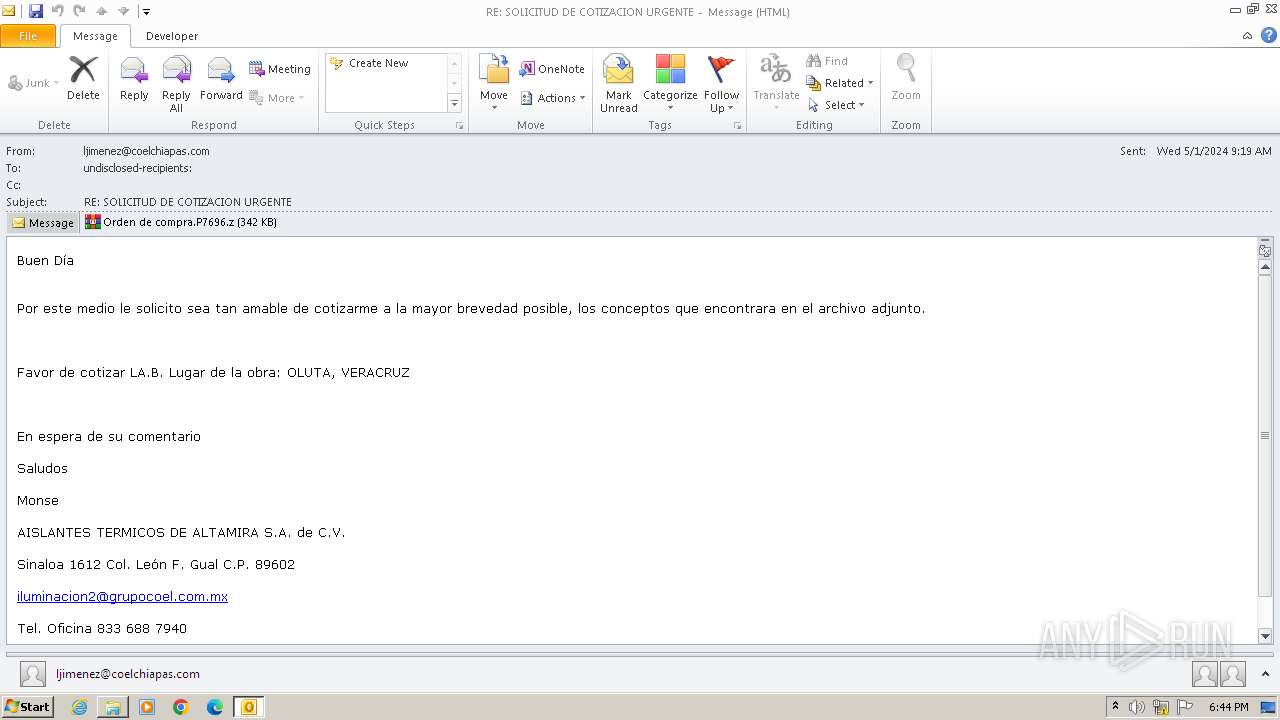Open the Windows Start menu
This screenshot has width=1280, height=720.
click(x=28, y=707)
